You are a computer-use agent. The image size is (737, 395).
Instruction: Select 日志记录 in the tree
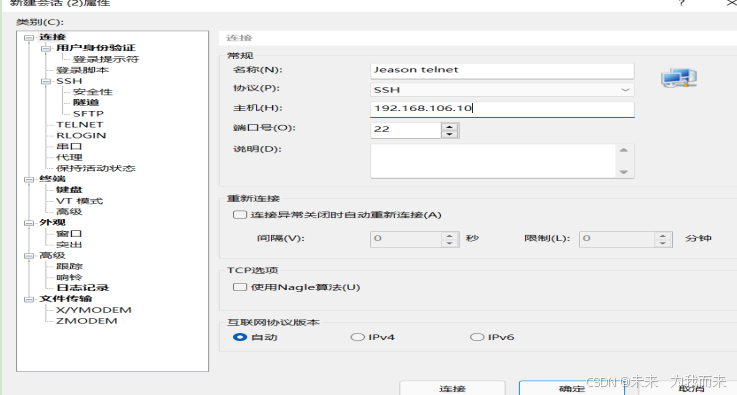tap(82, 288)
